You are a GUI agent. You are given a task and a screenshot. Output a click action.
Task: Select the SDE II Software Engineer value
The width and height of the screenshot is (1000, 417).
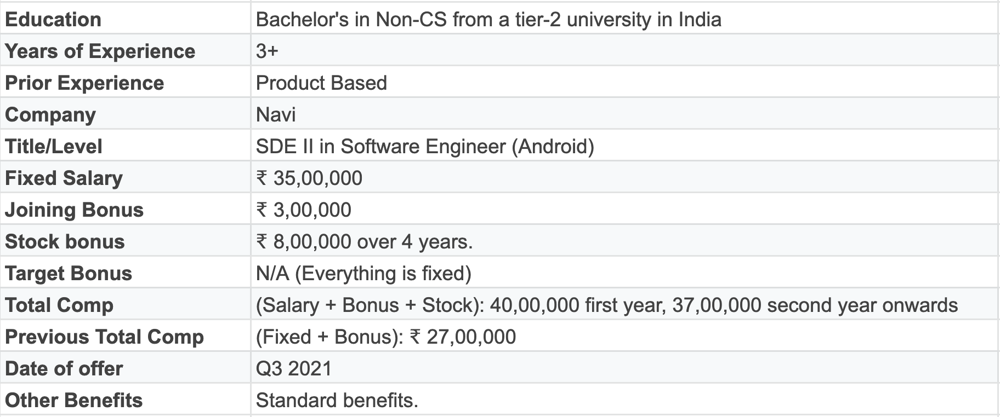pyautogui.click(x=425, y=147)
